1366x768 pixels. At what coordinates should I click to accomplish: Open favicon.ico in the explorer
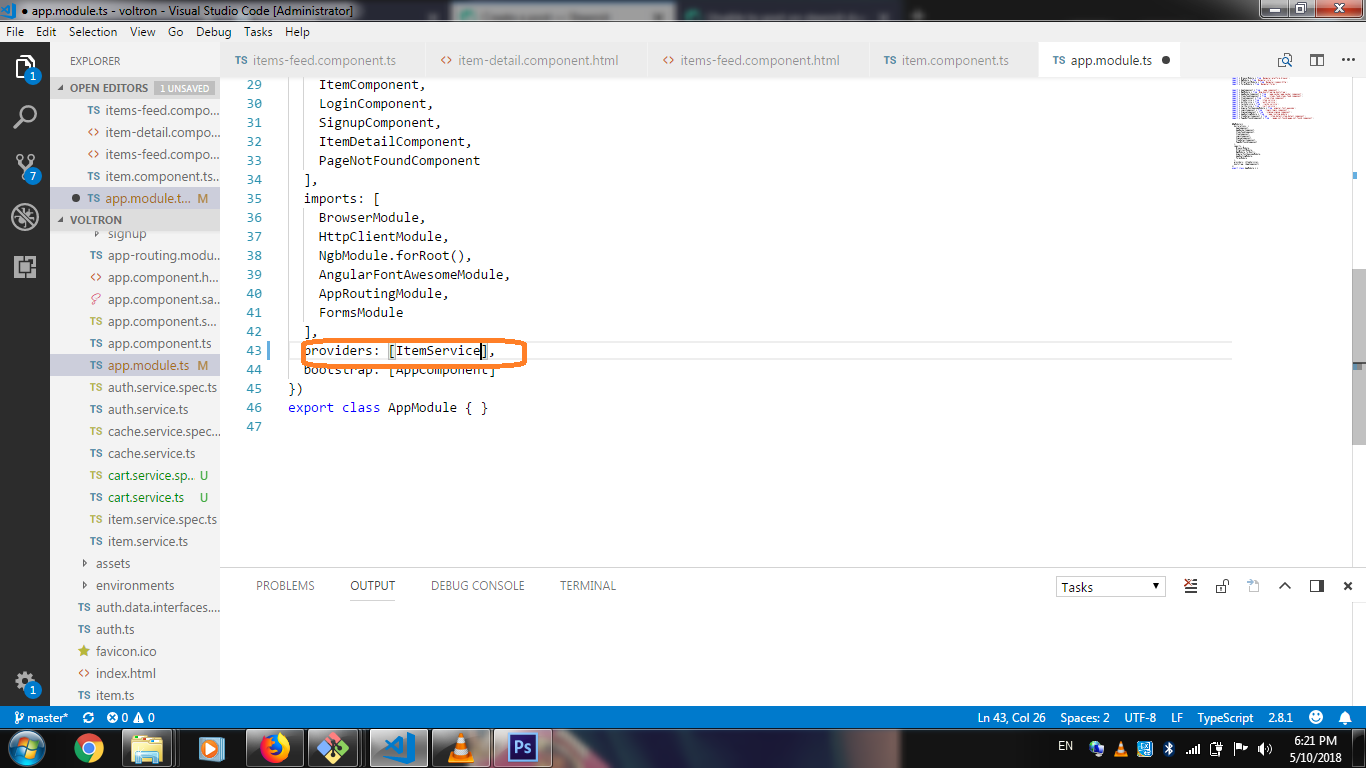click(x=126, y=651)
